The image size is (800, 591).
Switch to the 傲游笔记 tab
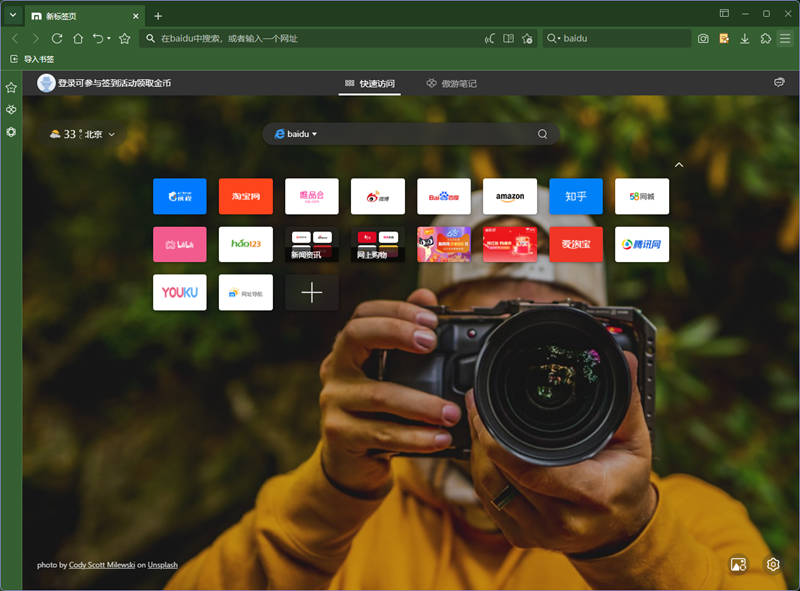(x=452, y=83)
